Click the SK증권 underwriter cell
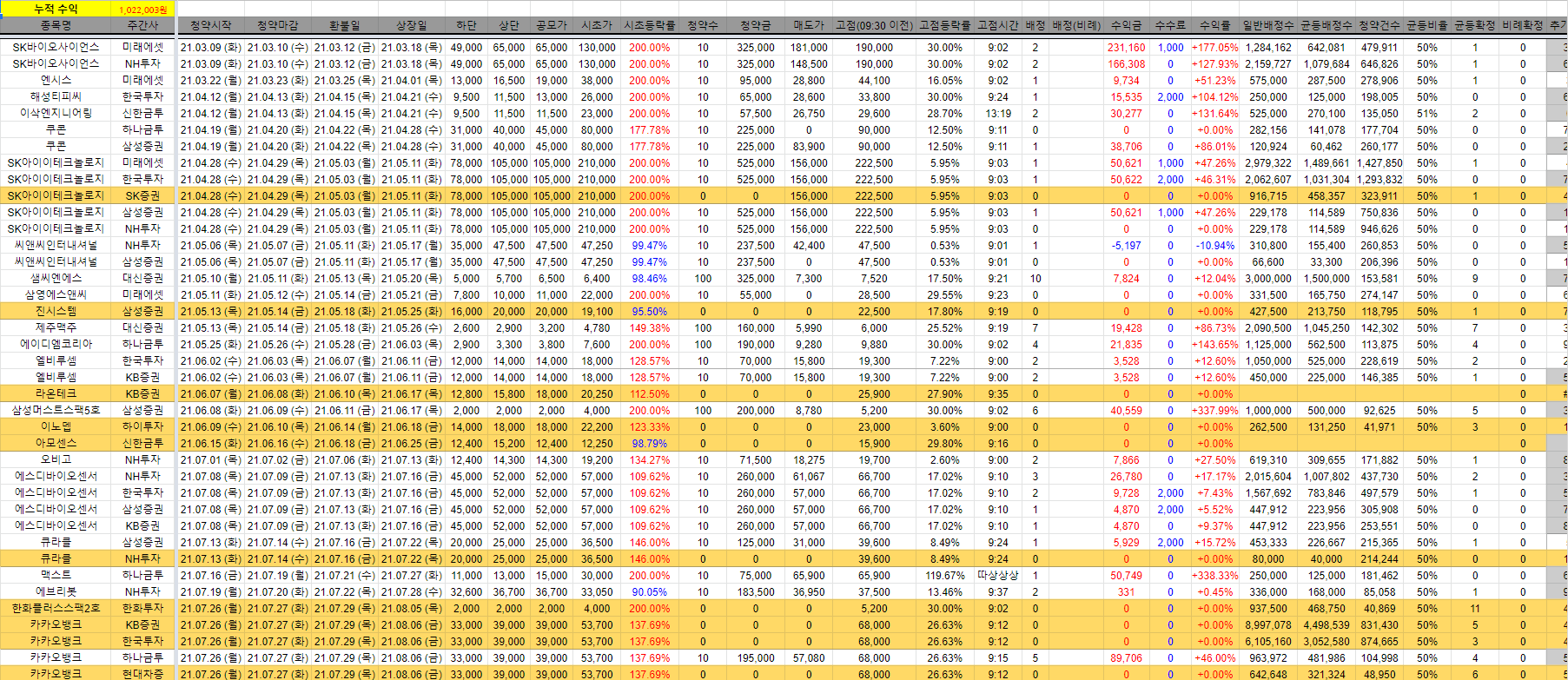 coord(143,195)
